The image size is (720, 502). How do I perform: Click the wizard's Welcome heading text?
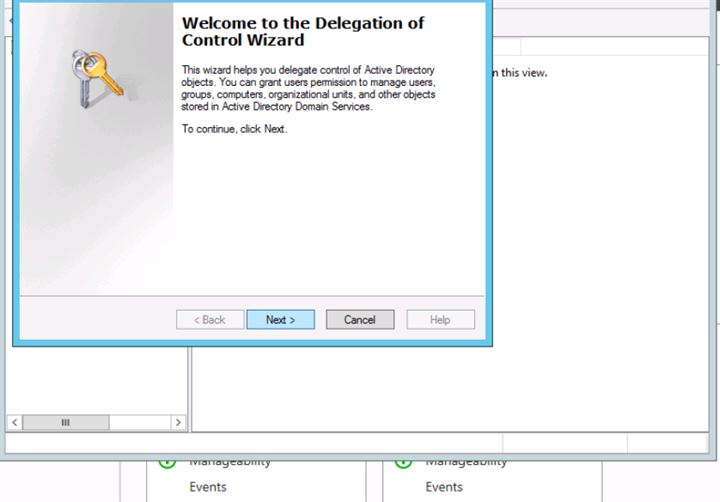click(302, 31)
